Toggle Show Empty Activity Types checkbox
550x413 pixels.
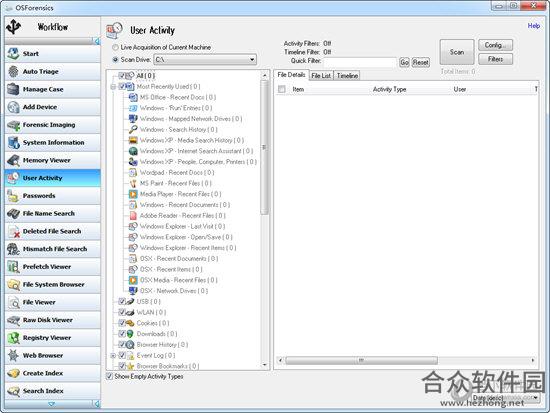(x=109, y=376)
